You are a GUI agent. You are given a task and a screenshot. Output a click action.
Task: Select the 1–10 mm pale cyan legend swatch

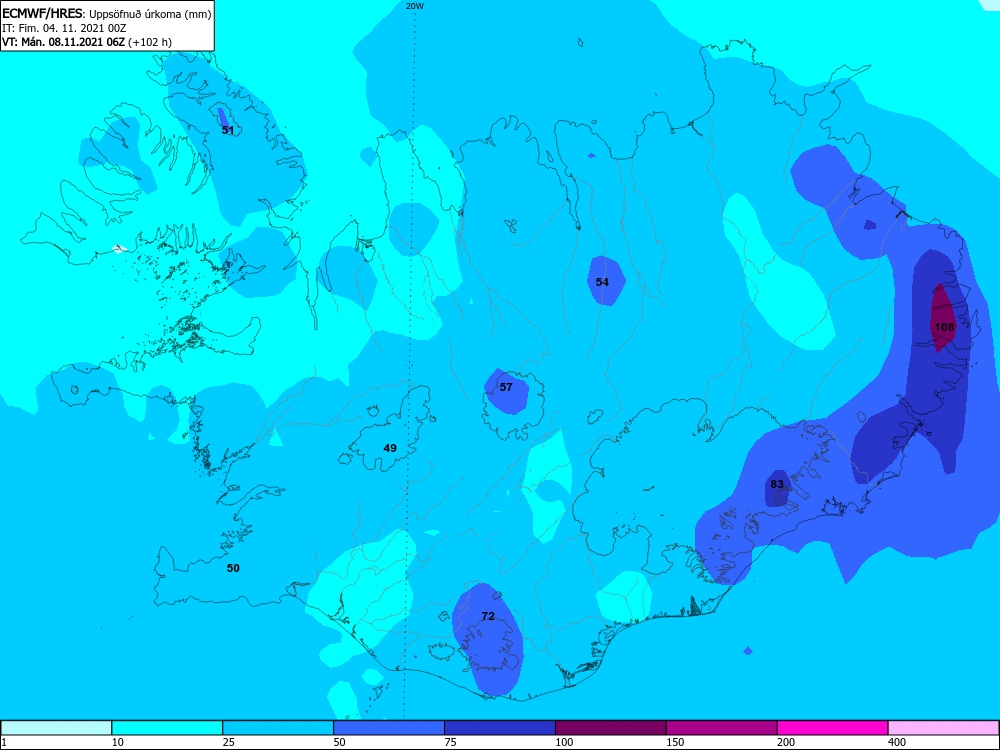click(56, 728)
